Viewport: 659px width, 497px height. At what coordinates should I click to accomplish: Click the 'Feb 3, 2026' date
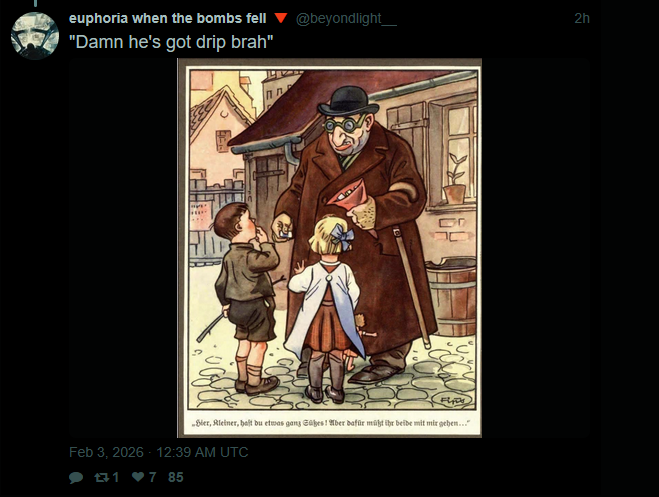click(x=106, y=452)
